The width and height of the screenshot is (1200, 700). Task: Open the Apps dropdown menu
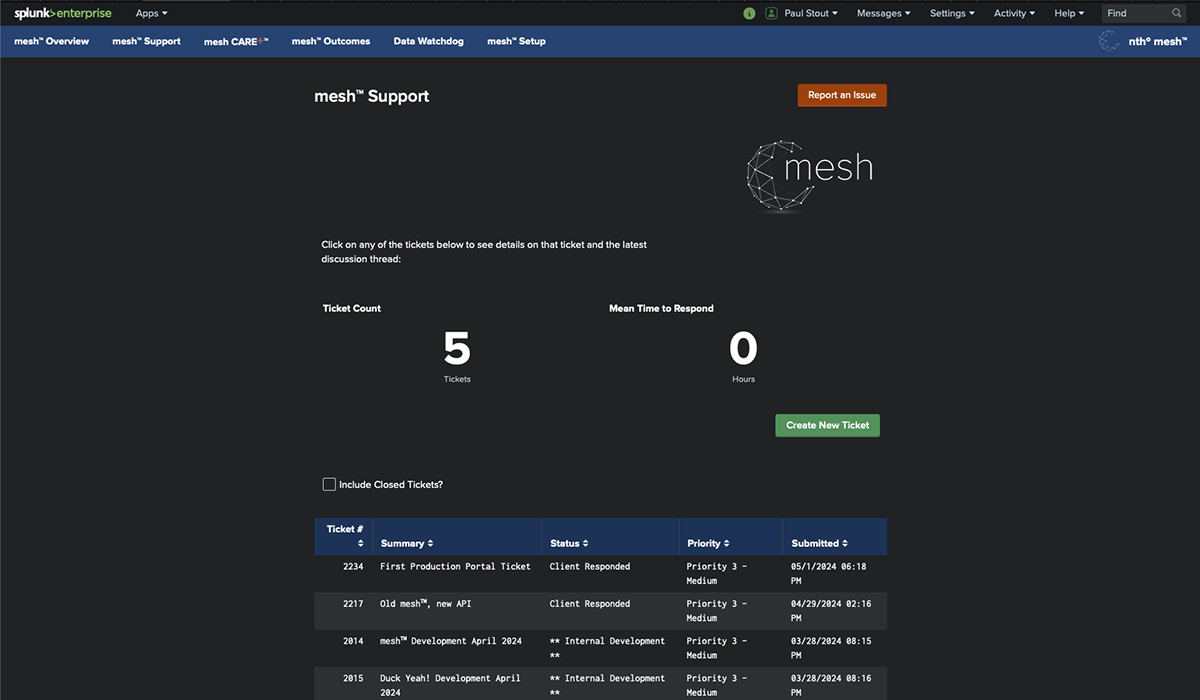[x=152, y=13]
